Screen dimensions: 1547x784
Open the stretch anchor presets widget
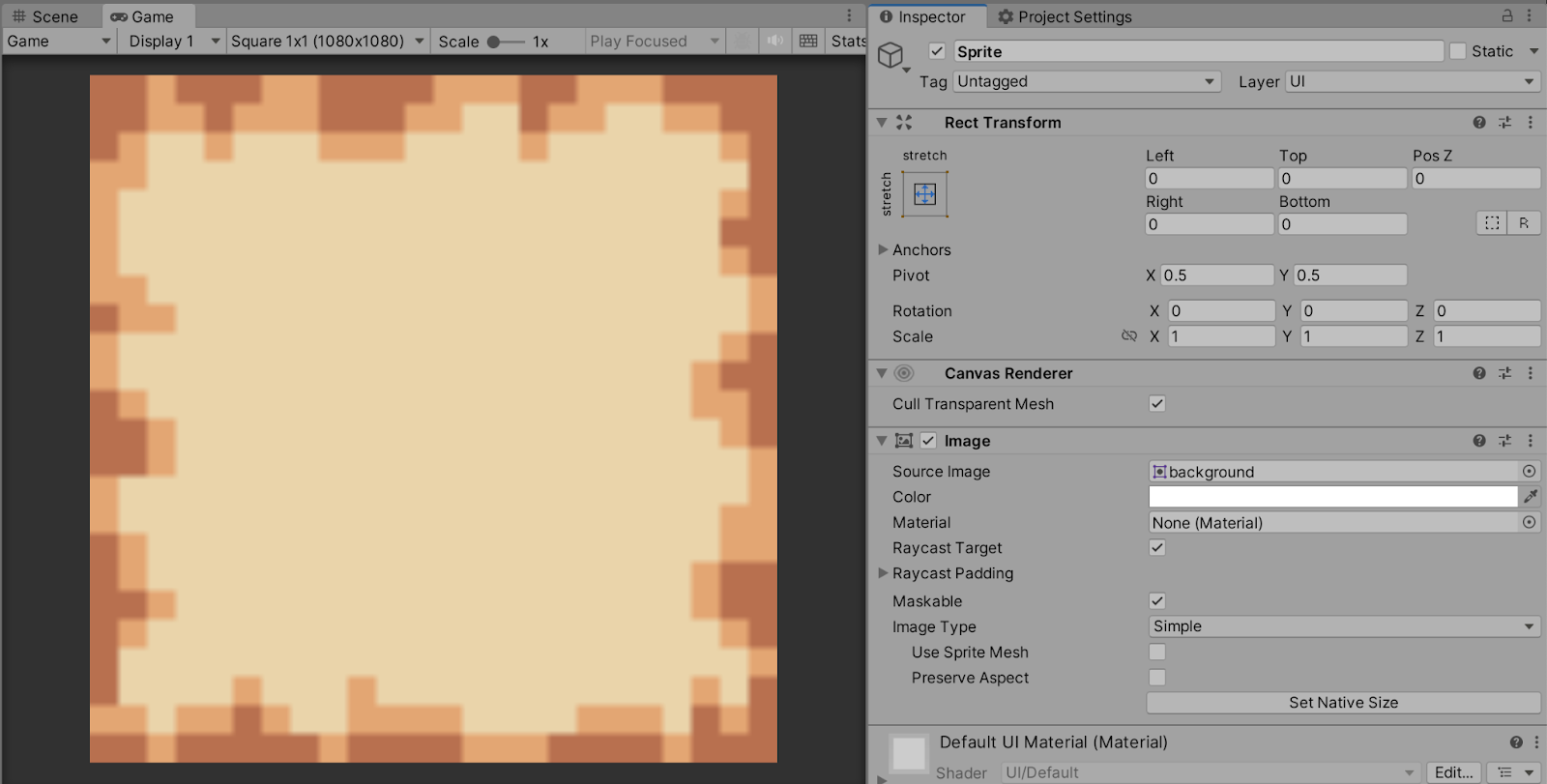[x=924, y=194]
